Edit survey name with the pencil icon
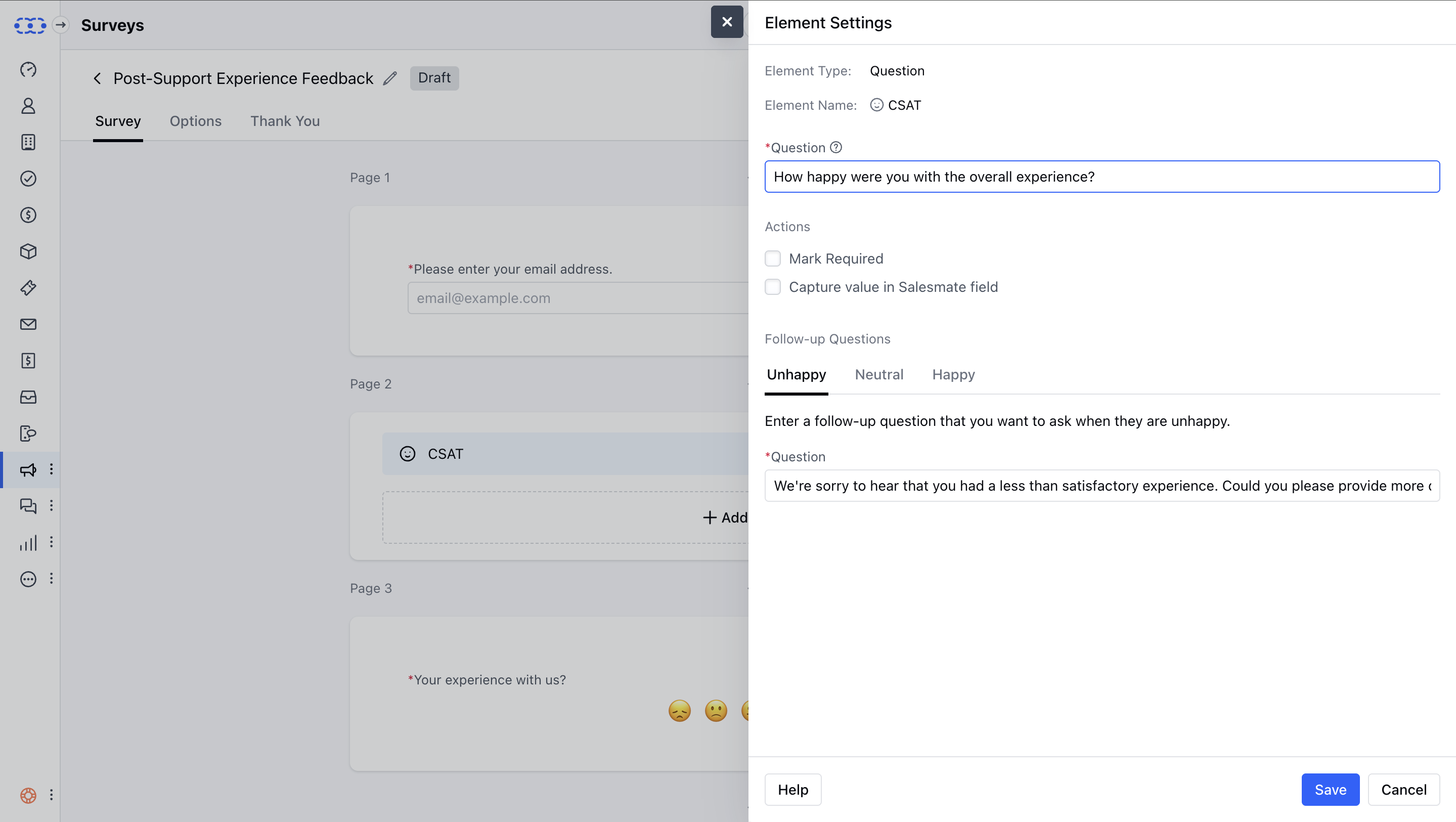Image resolution: width=1456 pixels, height=822 pixels. tap(390, 78)
